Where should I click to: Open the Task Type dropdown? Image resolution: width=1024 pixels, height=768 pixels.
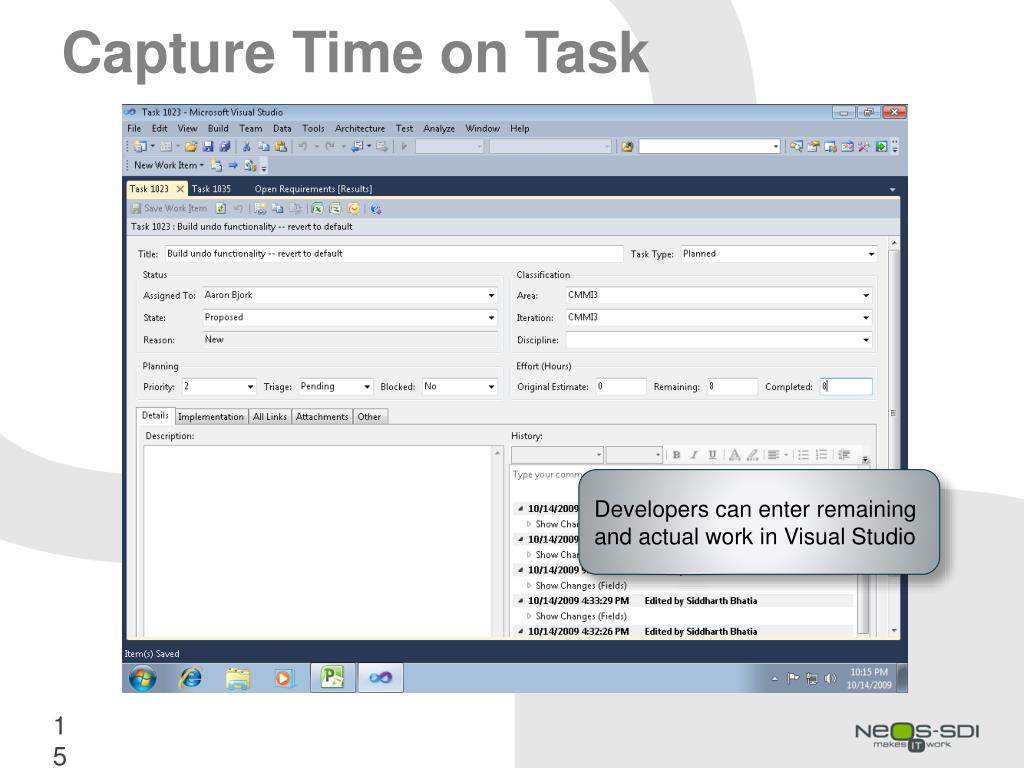(x=871, y=254)
